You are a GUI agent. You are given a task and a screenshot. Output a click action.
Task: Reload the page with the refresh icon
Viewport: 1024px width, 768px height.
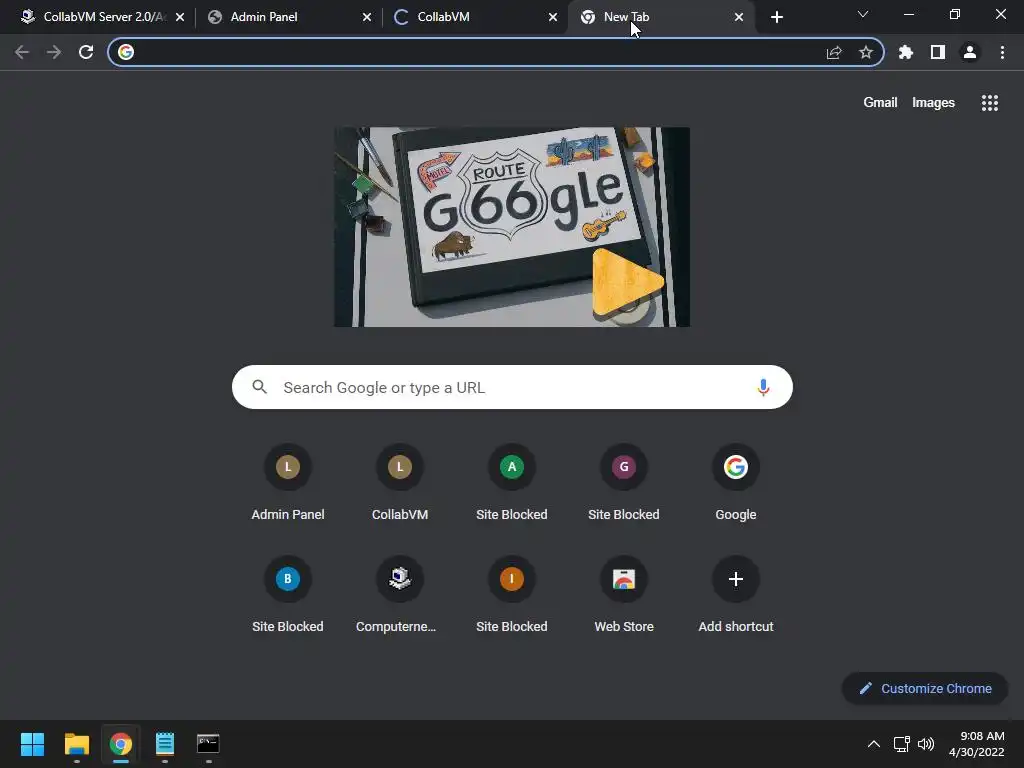tap(86, 52)
